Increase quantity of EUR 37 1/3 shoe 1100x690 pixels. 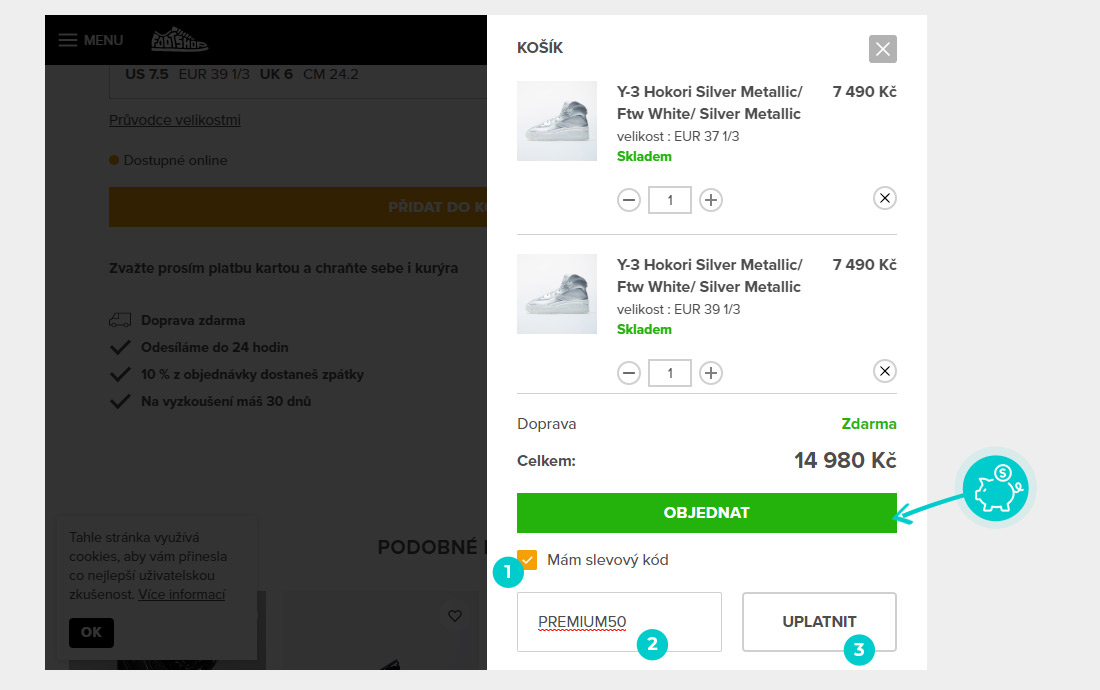710,200
